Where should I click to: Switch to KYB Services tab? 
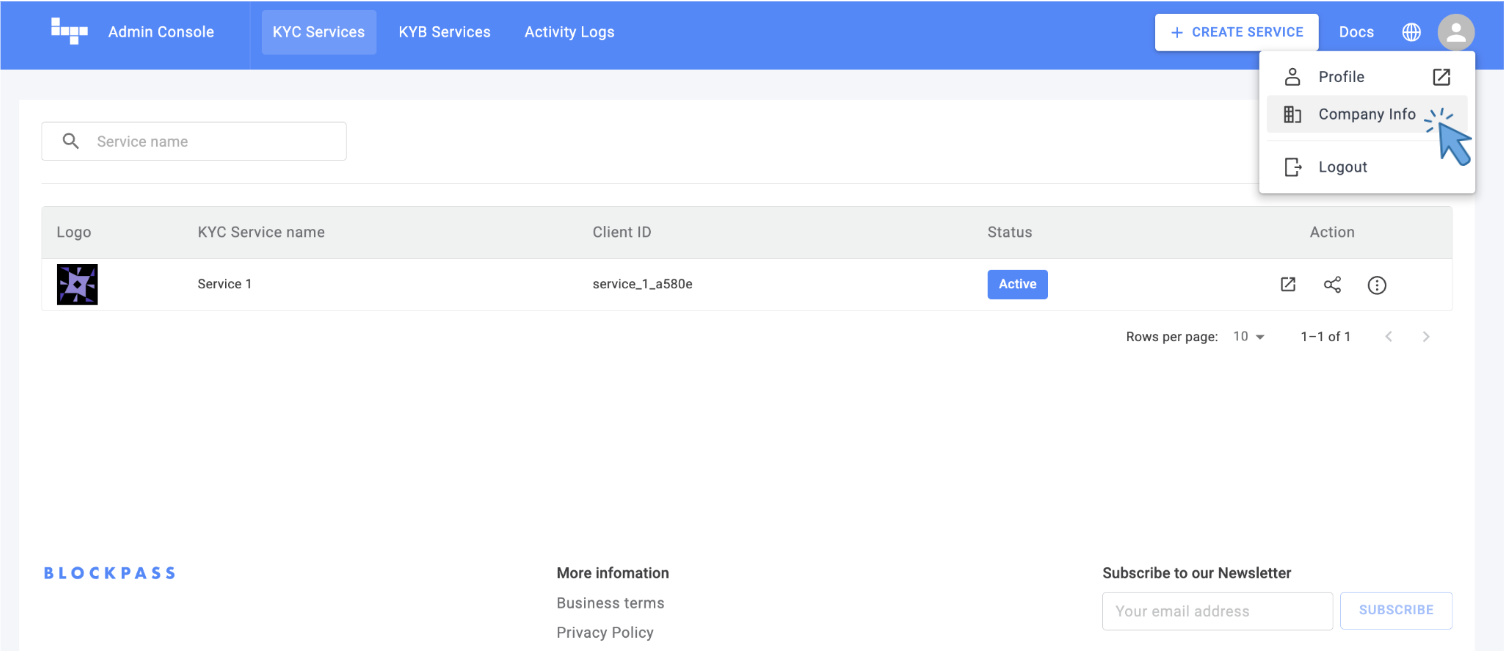[444, 32]
